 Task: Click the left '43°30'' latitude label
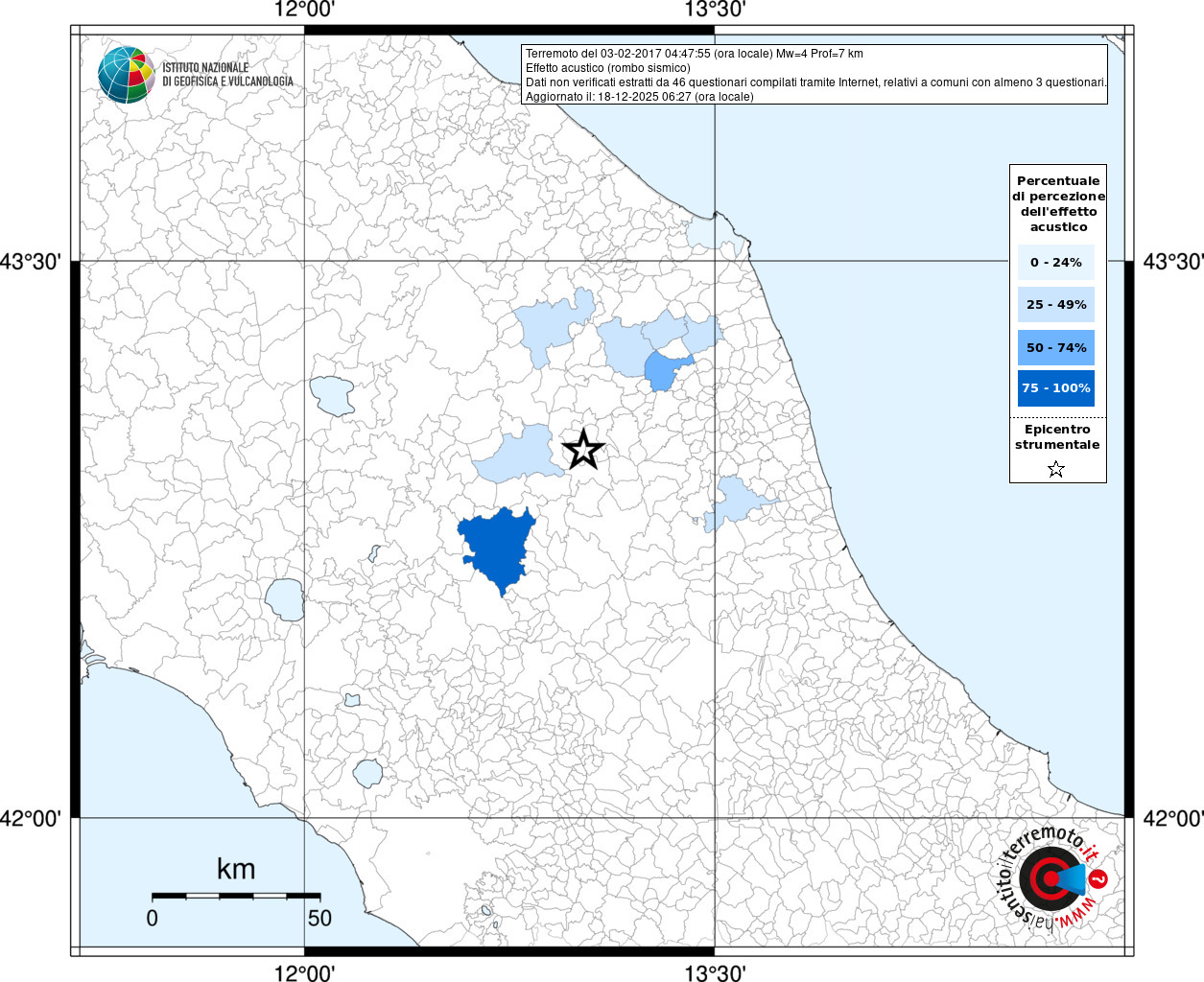32,261
